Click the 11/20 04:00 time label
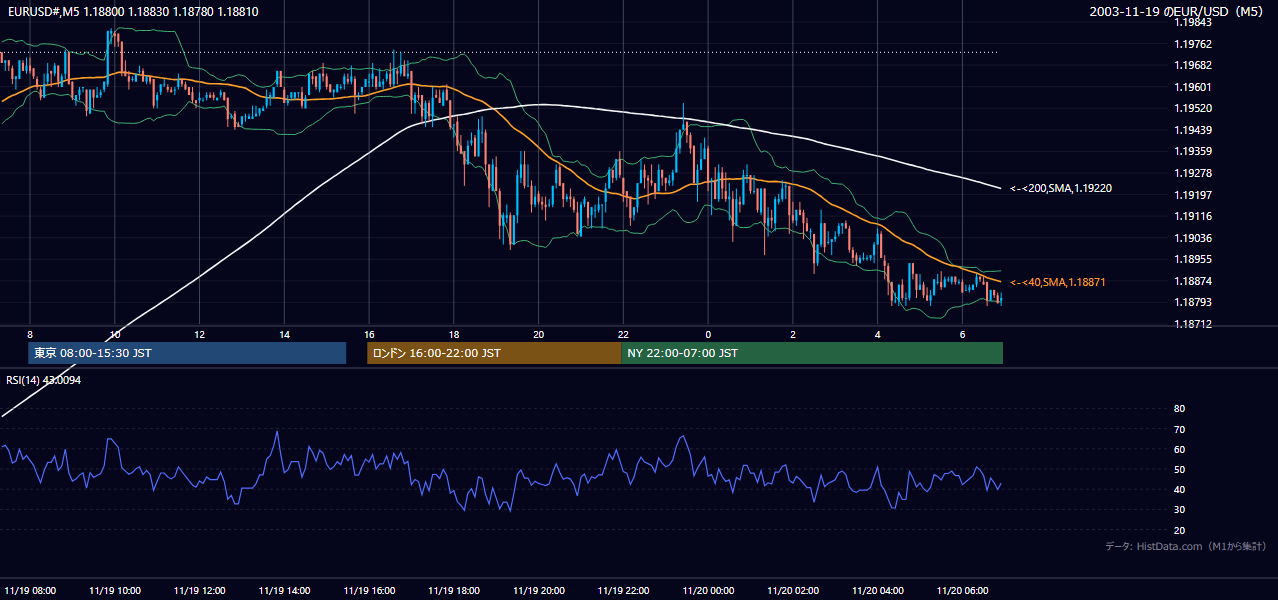This screenshot has height=600, width=1278. point(878,590)
